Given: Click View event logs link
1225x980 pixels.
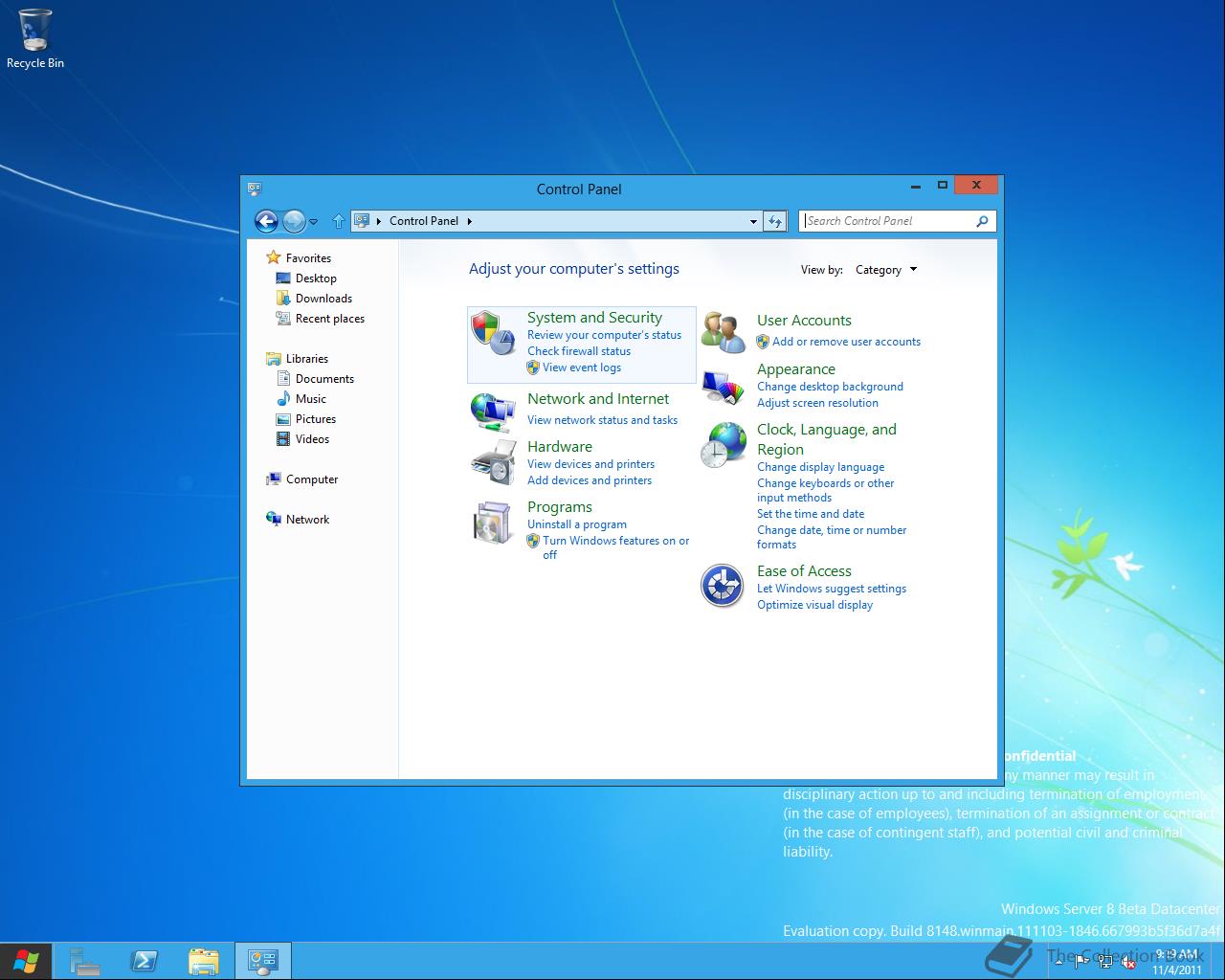Looking at the screenshot, I should coord(582,367).
